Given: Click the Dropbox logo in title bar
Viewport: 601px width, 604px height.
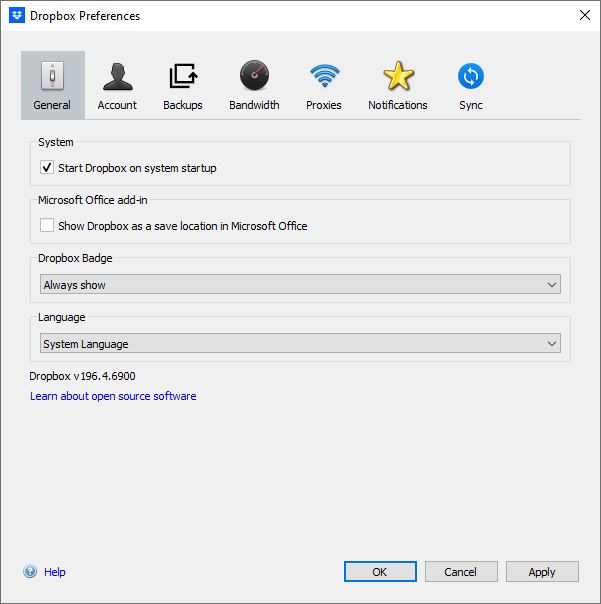Looking at the screenshot, I should [17, 15].
